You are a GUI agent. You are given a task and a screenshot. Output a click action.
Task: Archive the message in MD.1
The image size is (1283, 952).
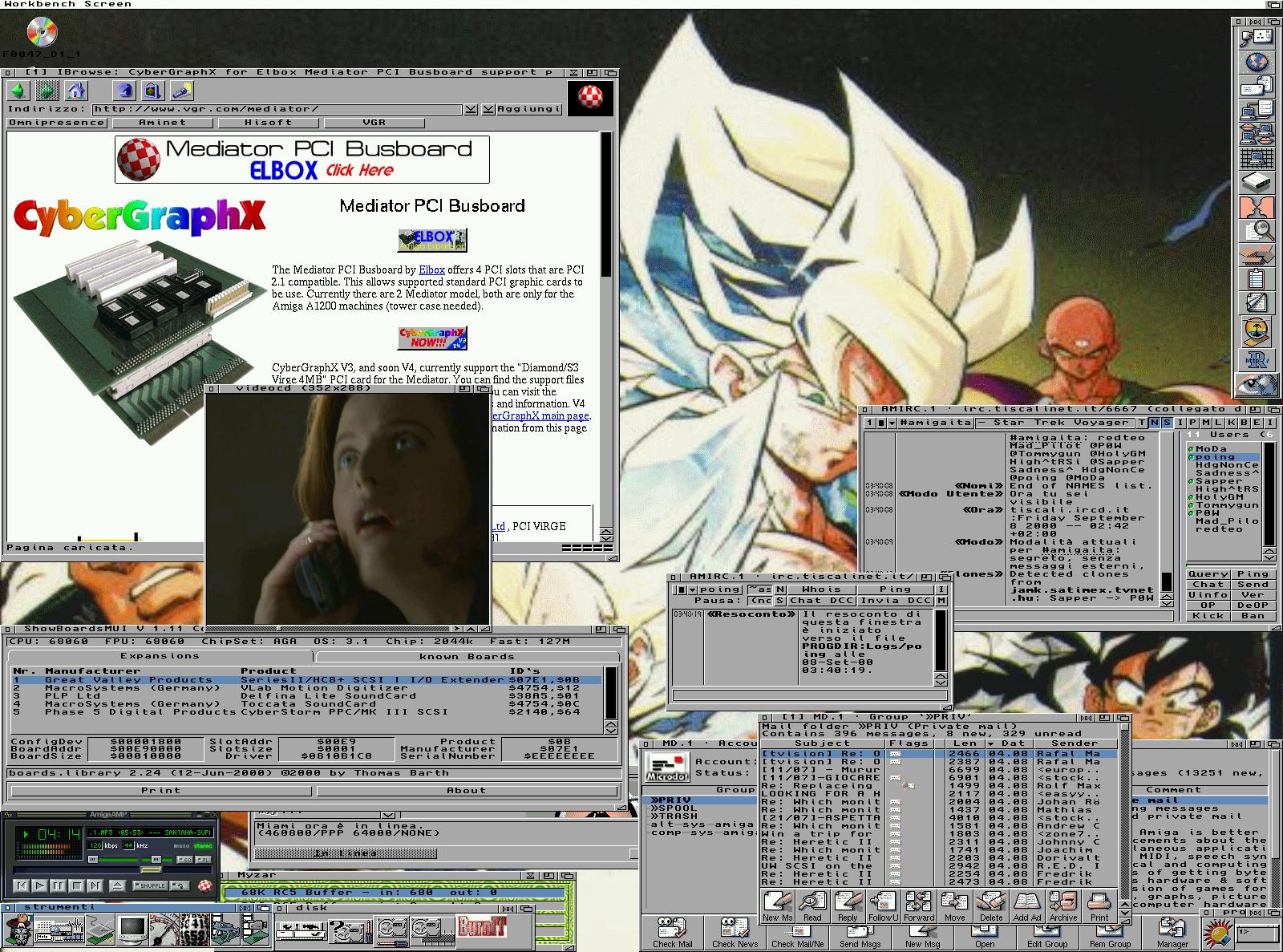[x=1062, y=906]
